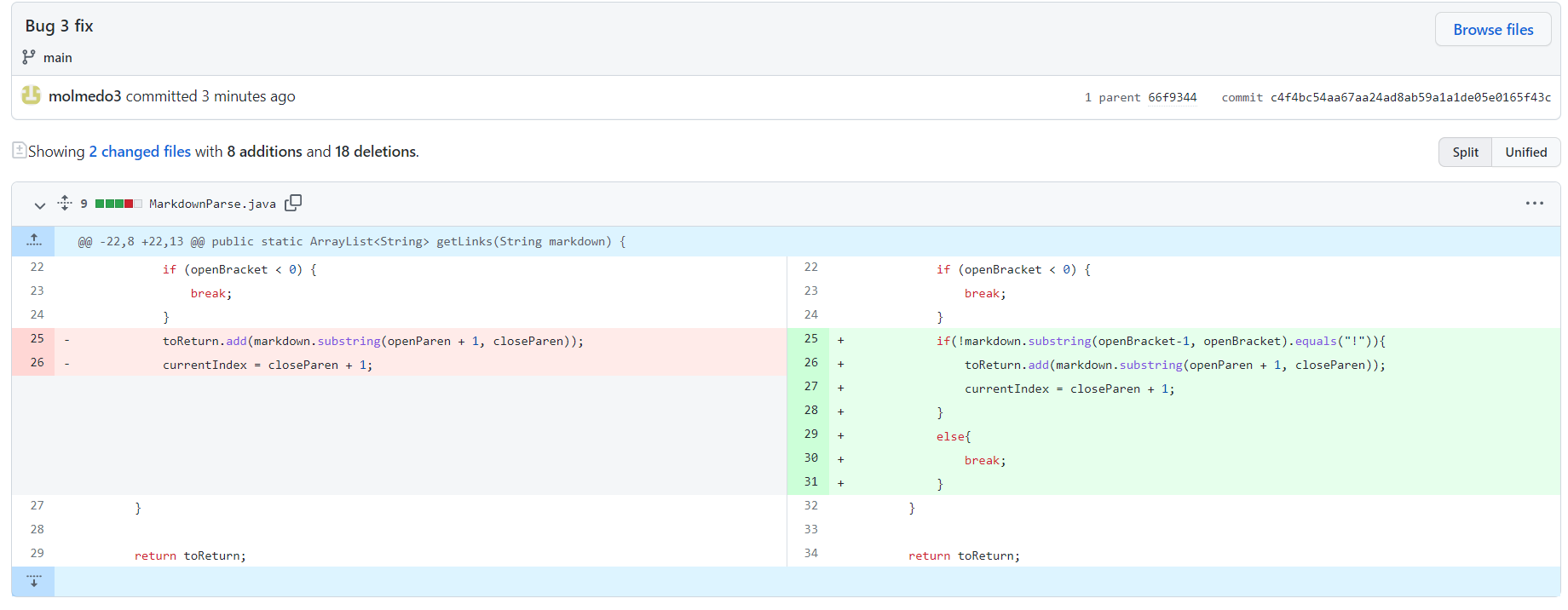Image resolution: width=1568 pixels, height=610 pixels.
Task: Click the git branch icon beside main
Action: click(29, 57)
